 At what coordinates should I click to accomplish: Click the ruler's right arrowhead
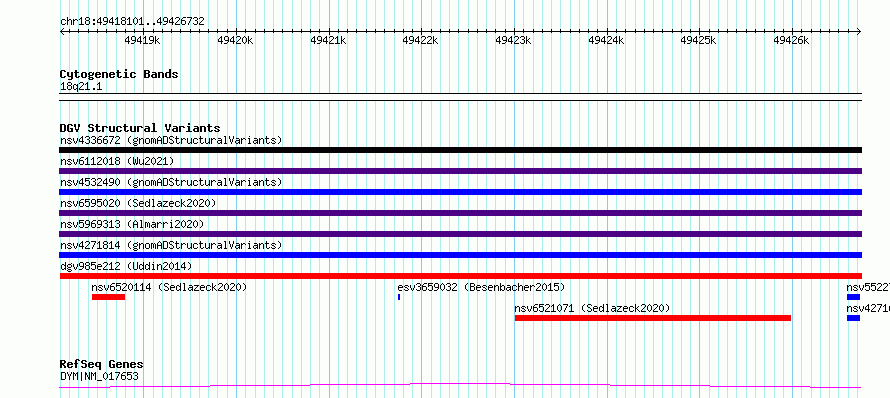859,32
